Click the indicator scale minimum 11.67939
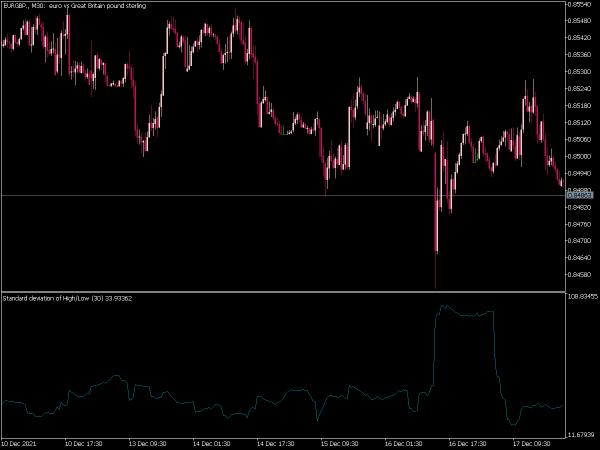This screenshot has width=600, height=450. click(x=581, y=435)
